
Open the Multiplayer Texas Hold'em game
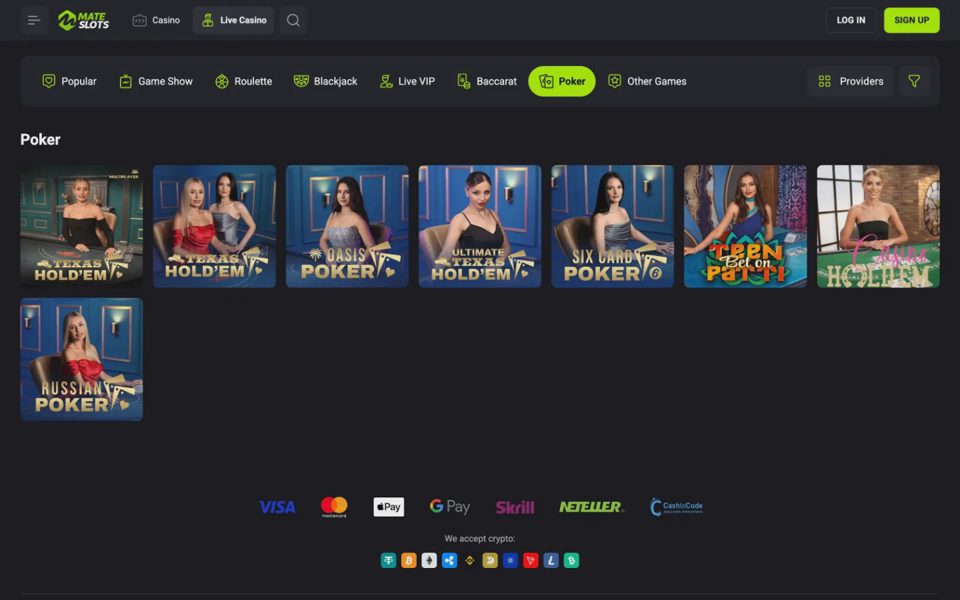(x=81, y=226)
